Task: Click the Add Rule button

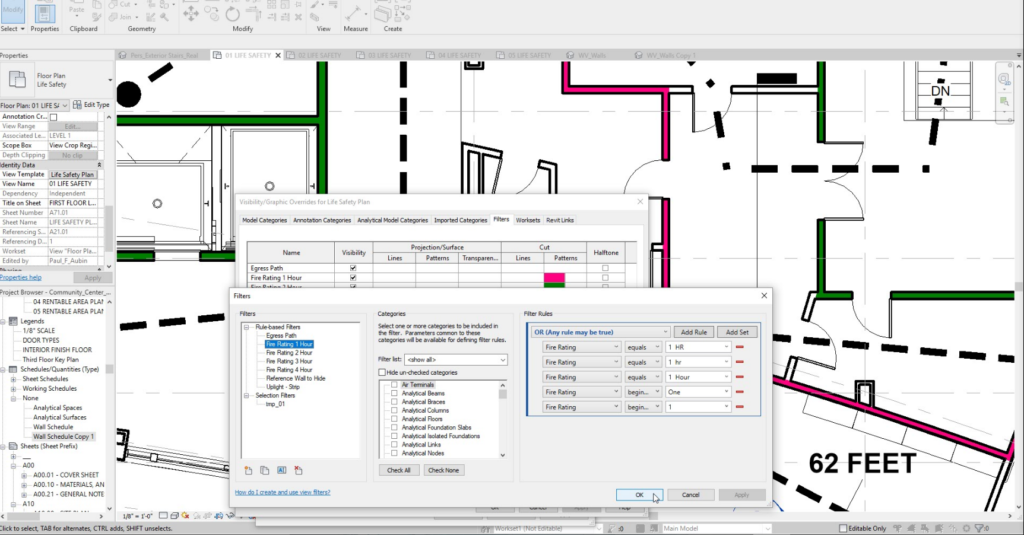Action: 694,332
